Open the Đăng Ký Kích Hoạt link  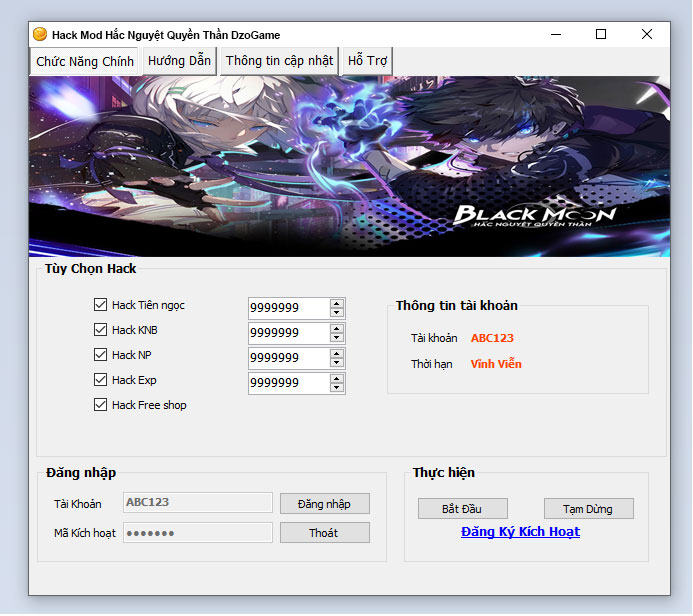point(520,532)
